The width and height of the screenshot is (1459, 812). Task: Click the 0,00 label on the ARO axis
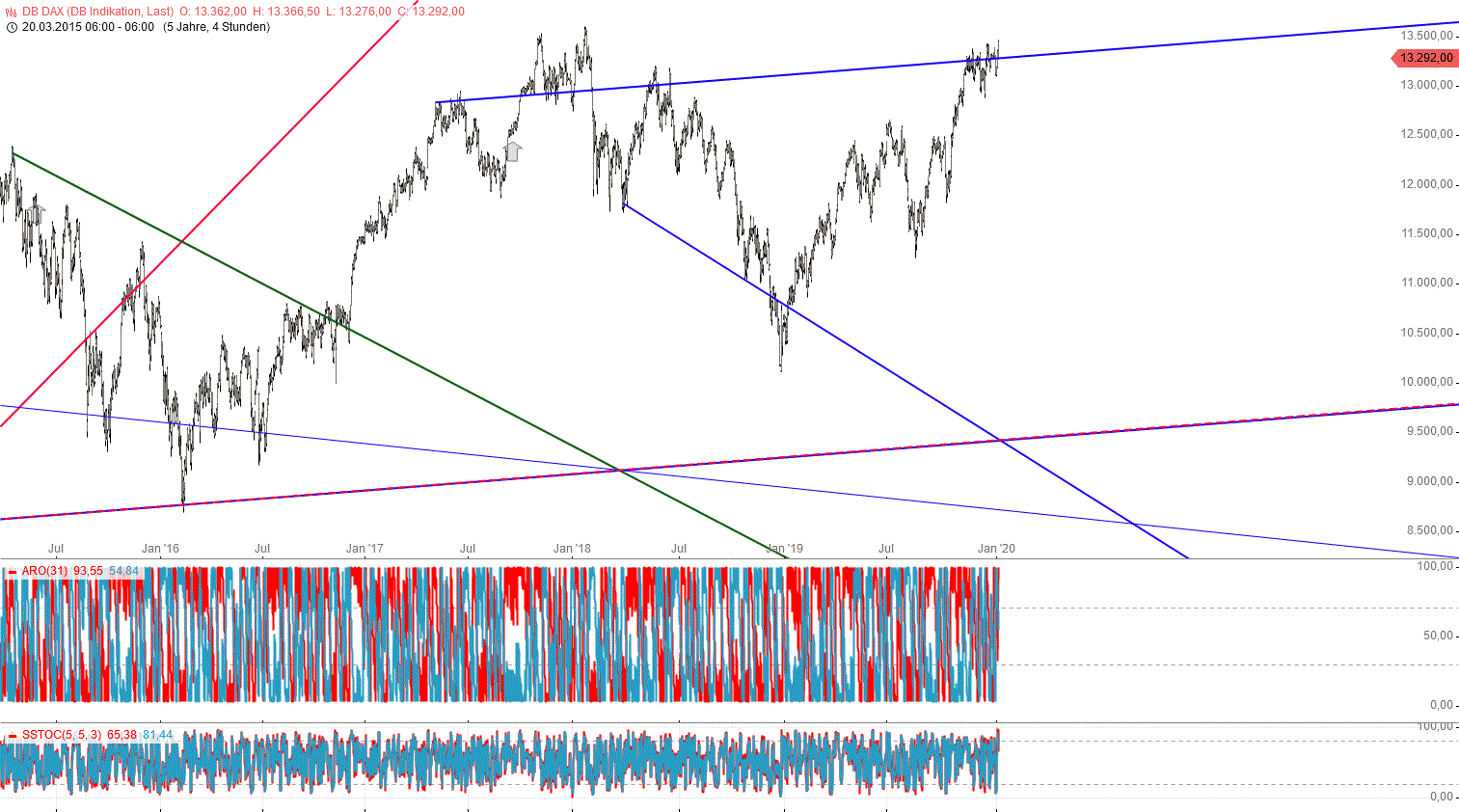tap(1441, 705)
